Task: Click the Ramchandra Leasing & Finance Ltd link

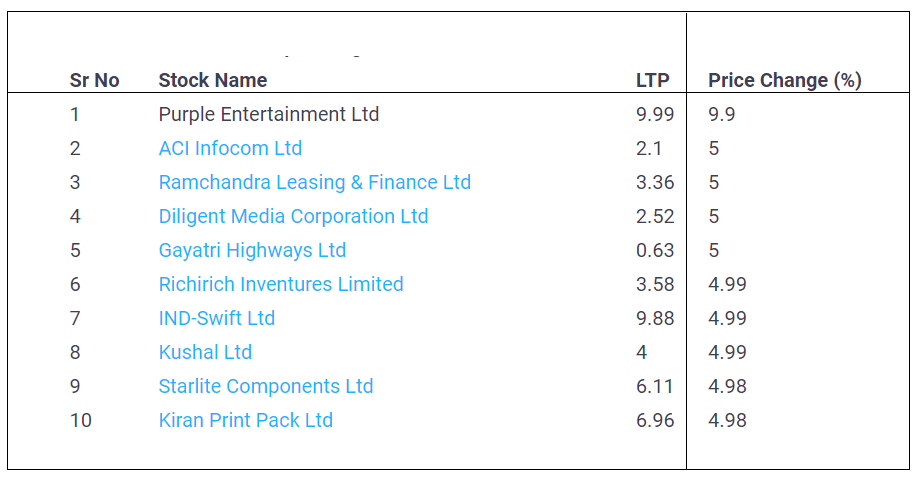Action: pos(314,182)
